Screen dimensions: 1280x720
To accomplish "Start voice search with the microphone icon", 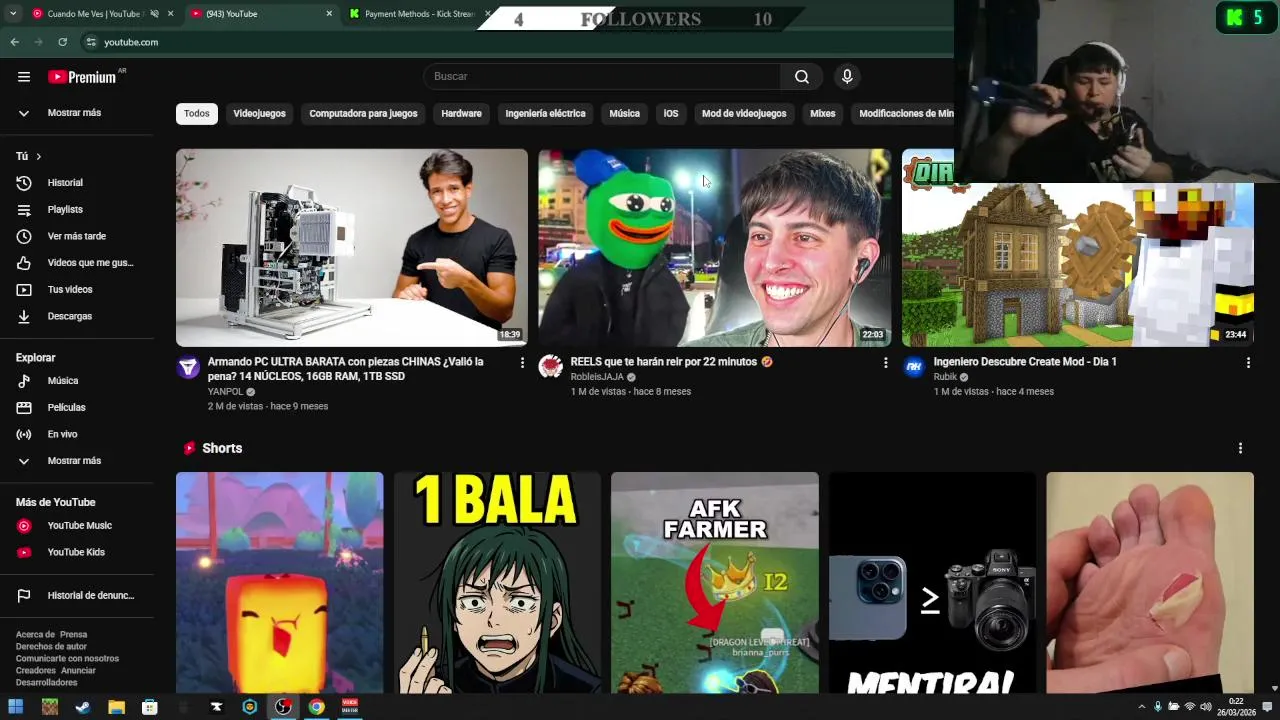I will 847,77.
